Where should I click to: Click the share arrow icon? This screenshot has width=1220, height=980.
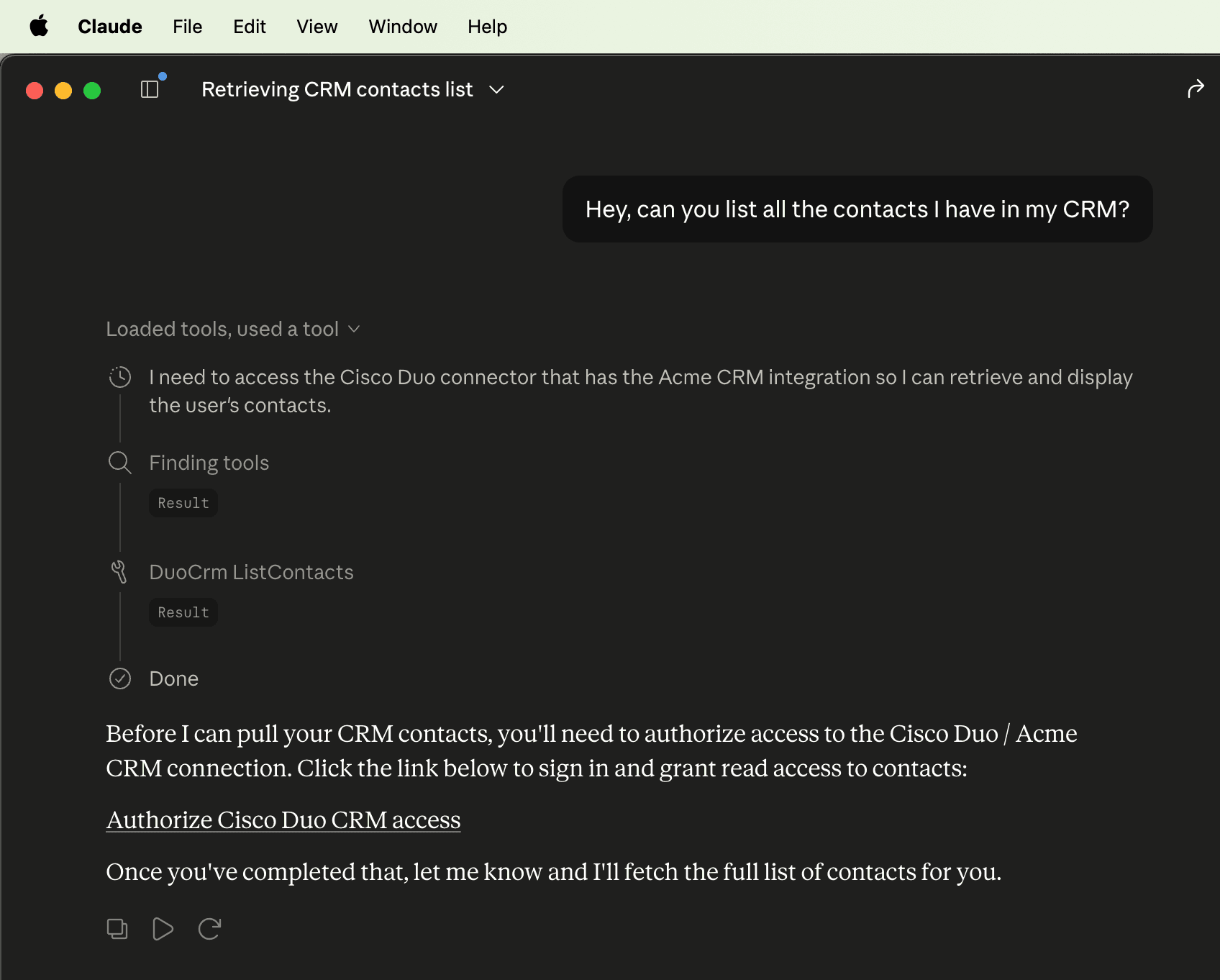tap(1195, 89)
